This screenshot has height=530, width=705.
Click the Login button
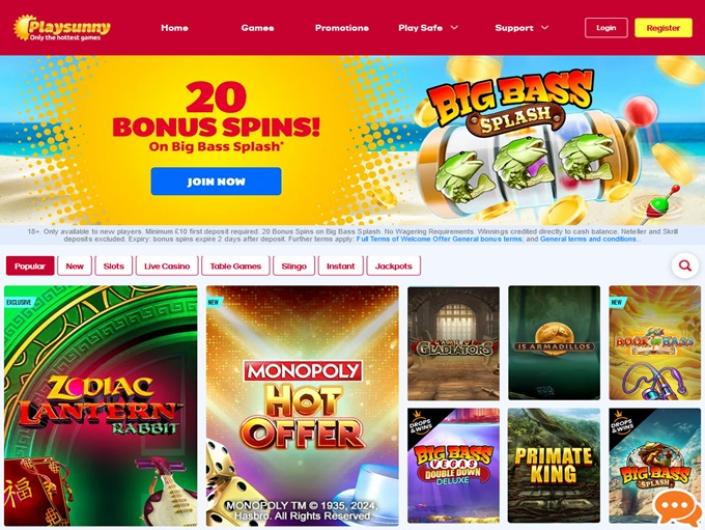coord(606,28)
